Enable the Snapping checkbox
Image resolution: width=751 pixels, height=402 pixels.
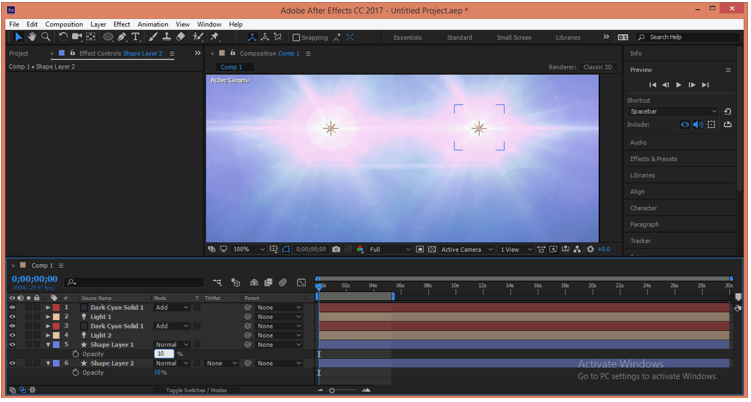pos(296,37)
